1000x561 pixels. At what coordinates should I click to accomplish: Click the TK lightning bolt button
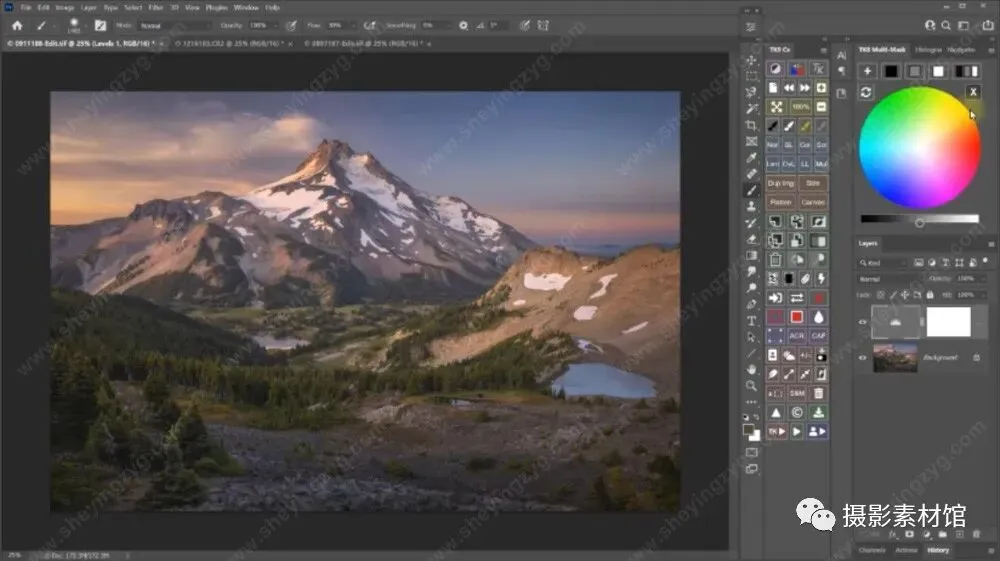(x=821, y=279)
